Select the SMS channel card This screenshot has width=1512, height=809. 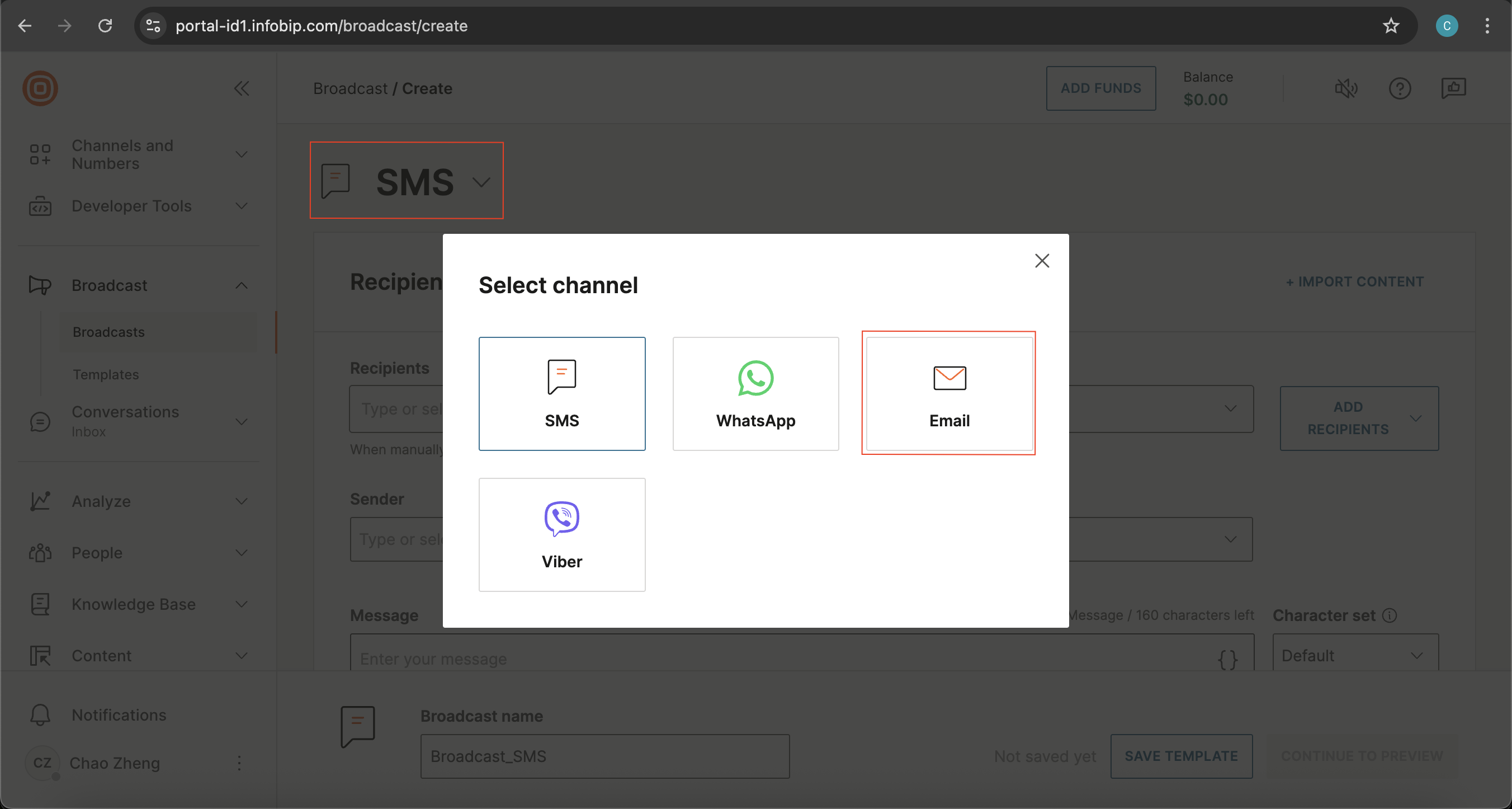[x=562, y=393]
